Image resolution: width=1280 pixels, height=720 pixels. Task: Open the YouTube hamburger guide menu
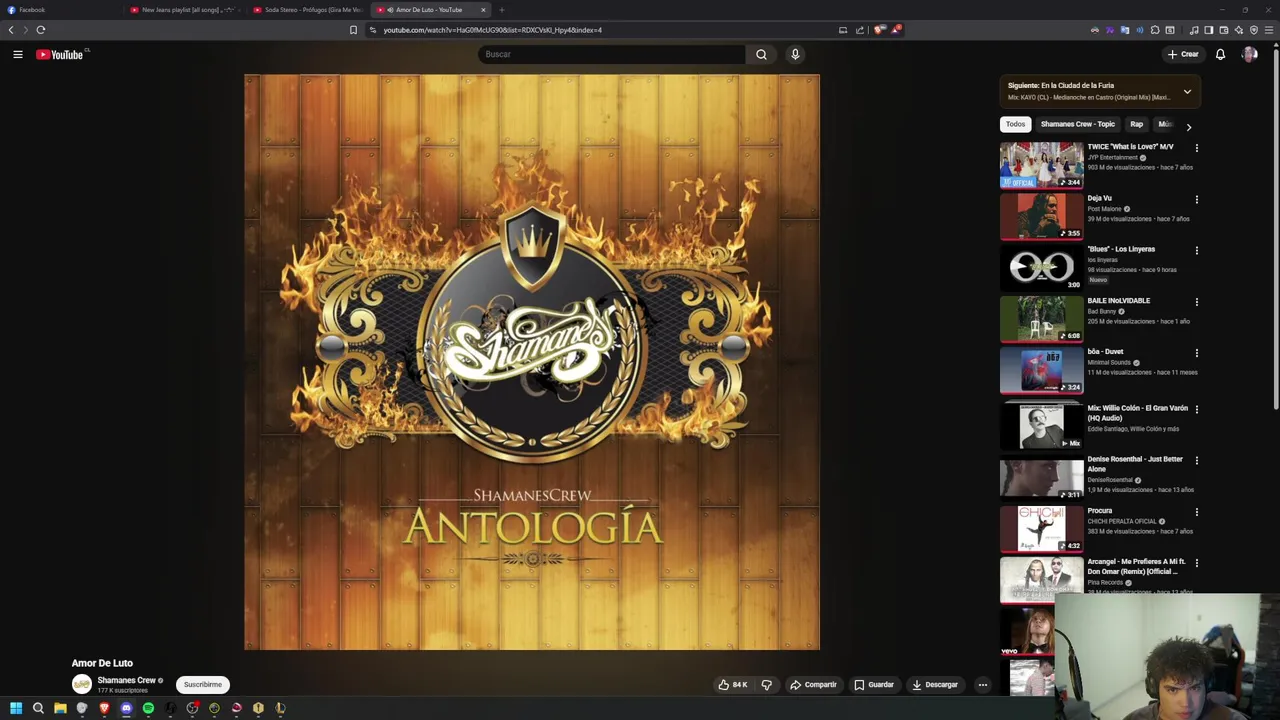click(18, 55)
